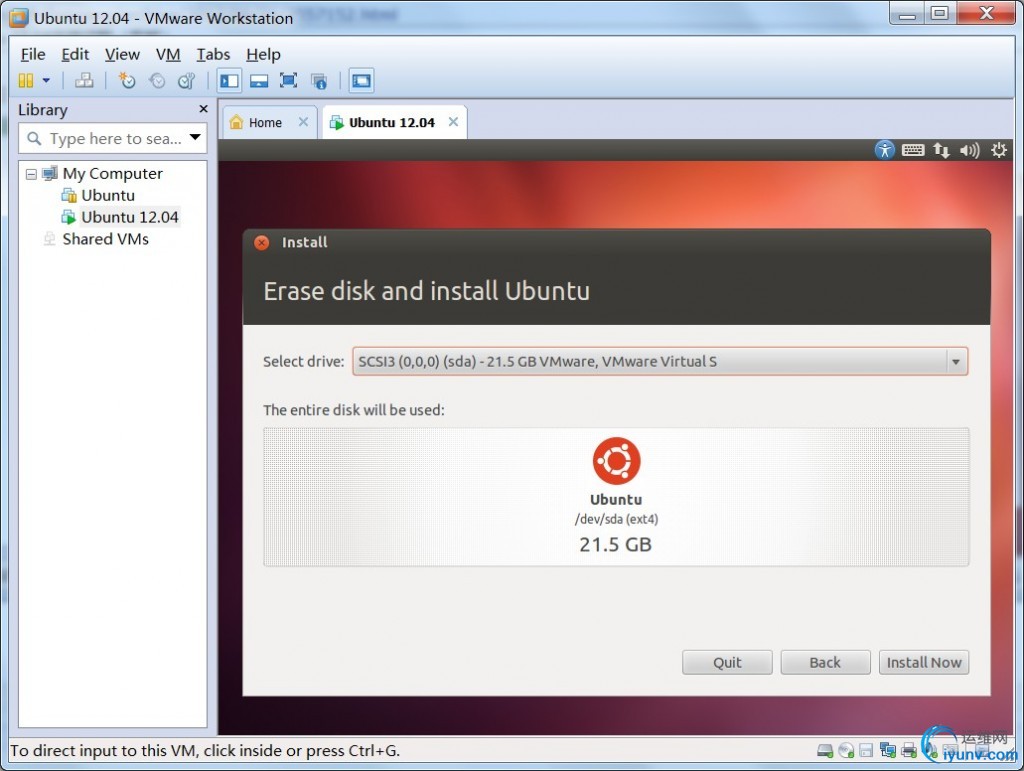Click the '/dev/sda (ext4)' text

(616, 519)
